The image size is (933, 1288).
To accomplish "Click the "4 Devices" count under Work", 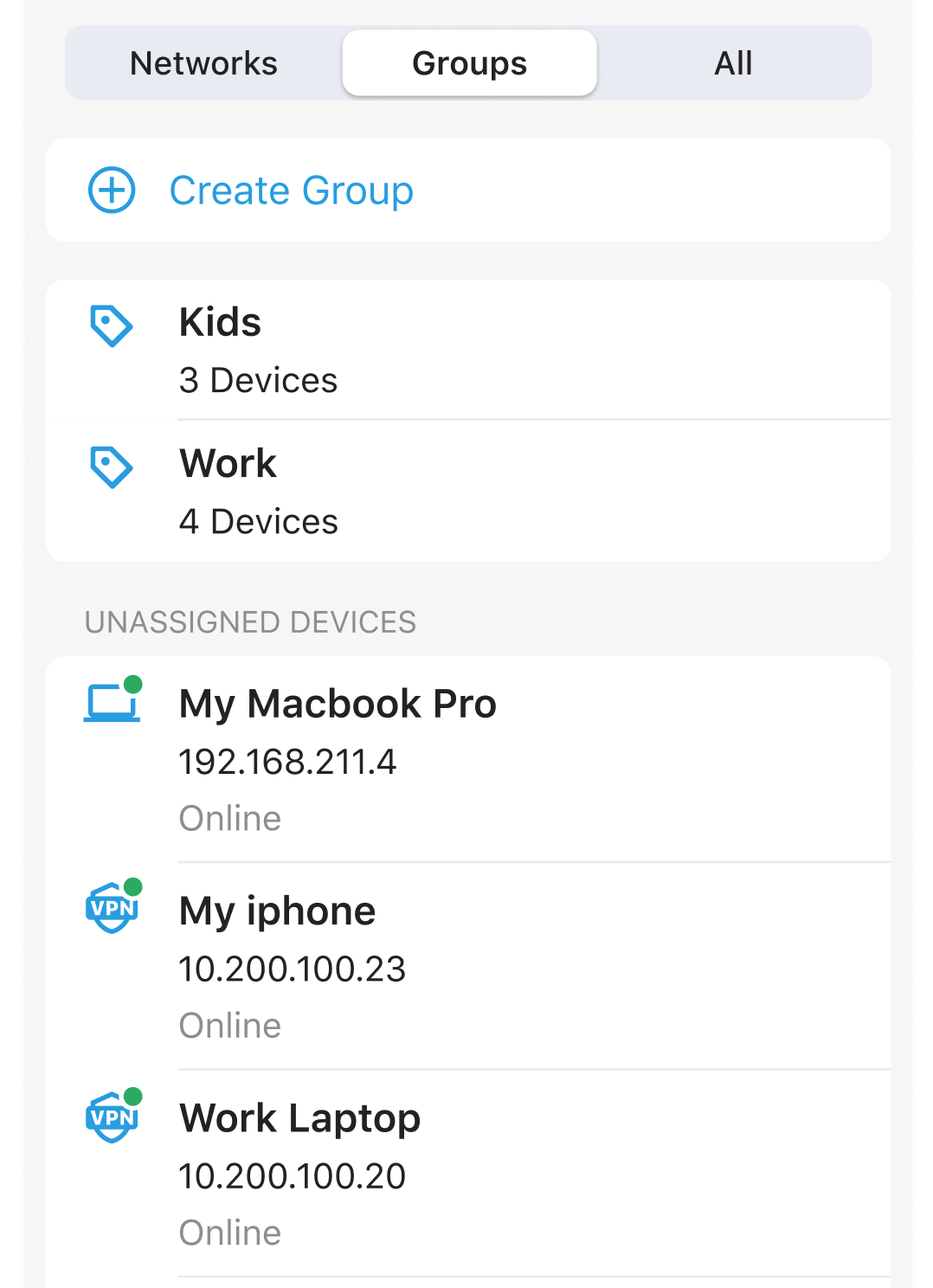I will click(258, 521).
